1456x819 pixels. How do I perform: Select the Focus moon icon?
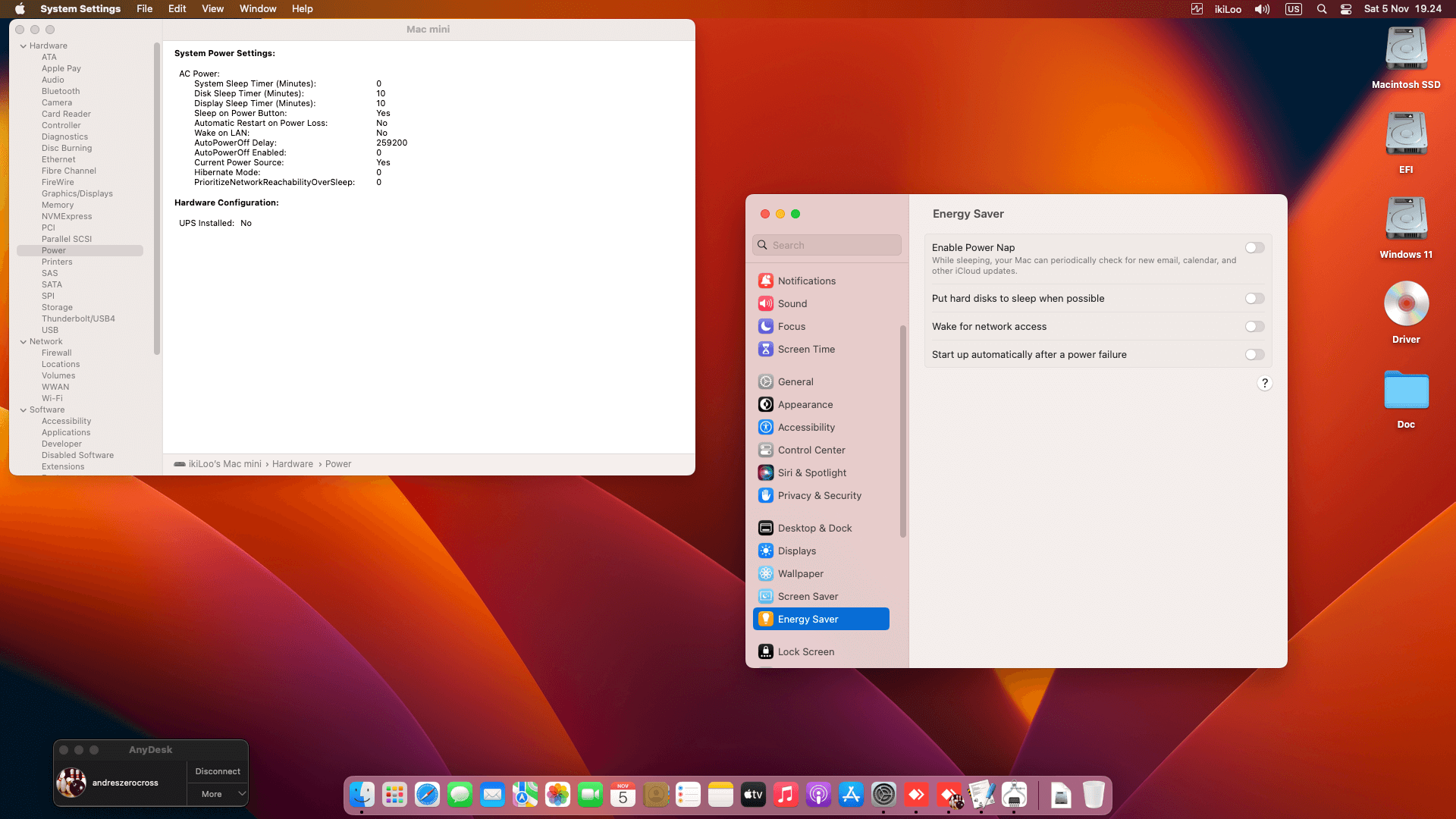[766, 326]
